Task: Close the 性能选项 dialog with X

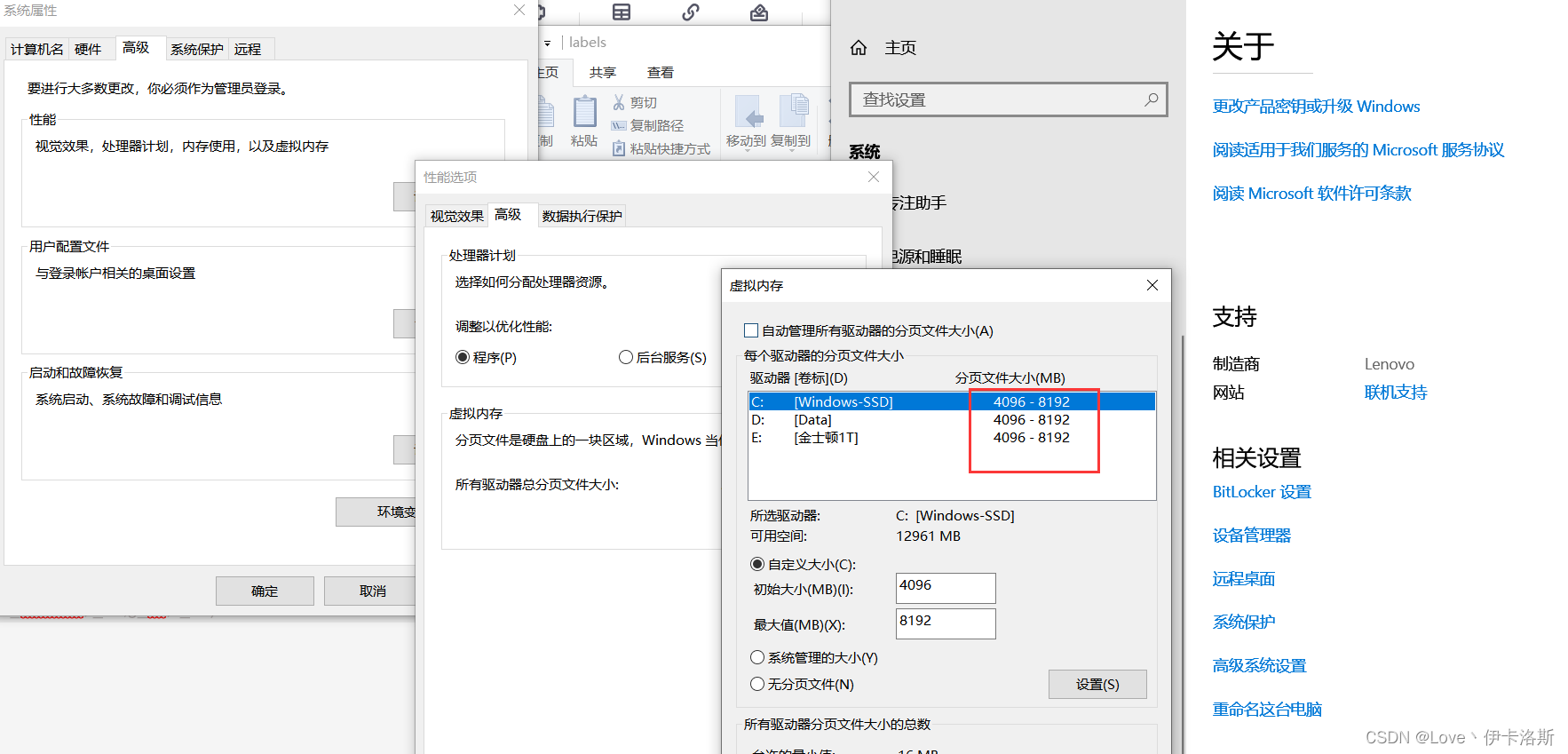Action: coord(874,177)
